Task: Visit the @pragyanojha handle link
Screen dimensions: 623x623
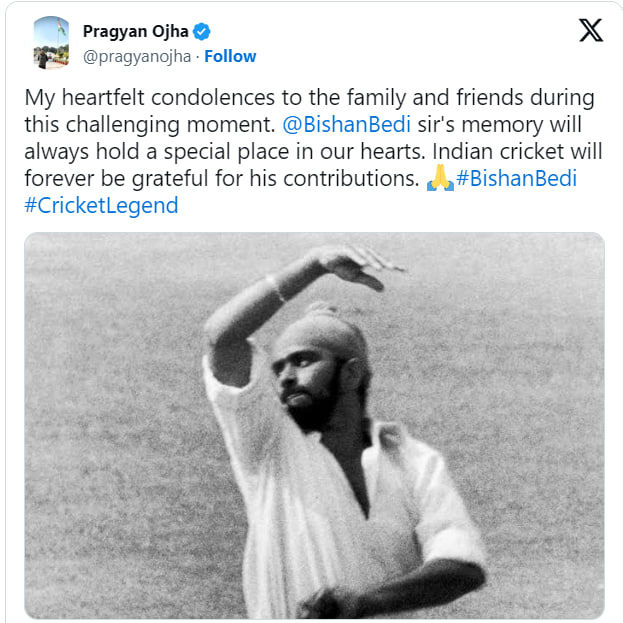Action: click(x=137, y=56)
